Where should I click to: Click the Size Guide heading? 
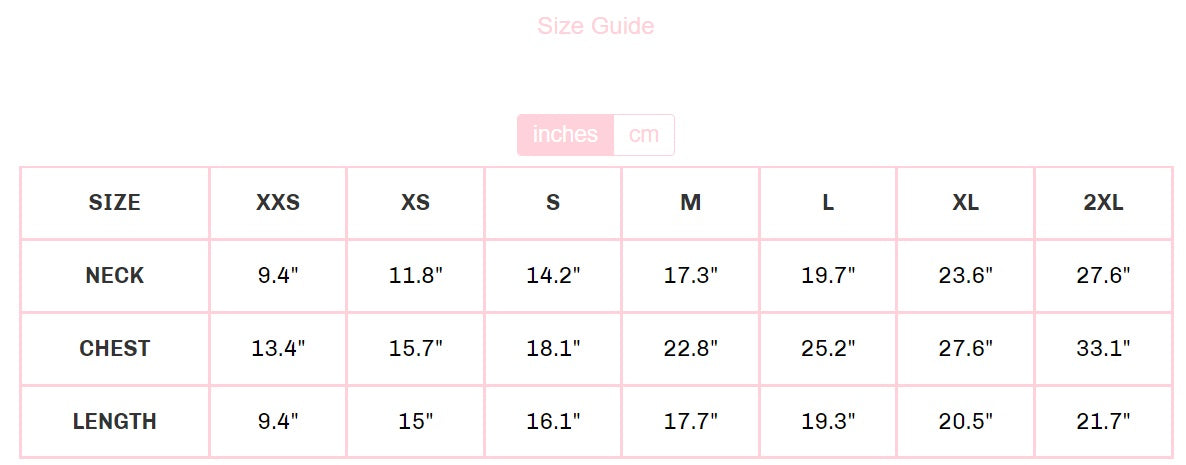tap(595, 26)
